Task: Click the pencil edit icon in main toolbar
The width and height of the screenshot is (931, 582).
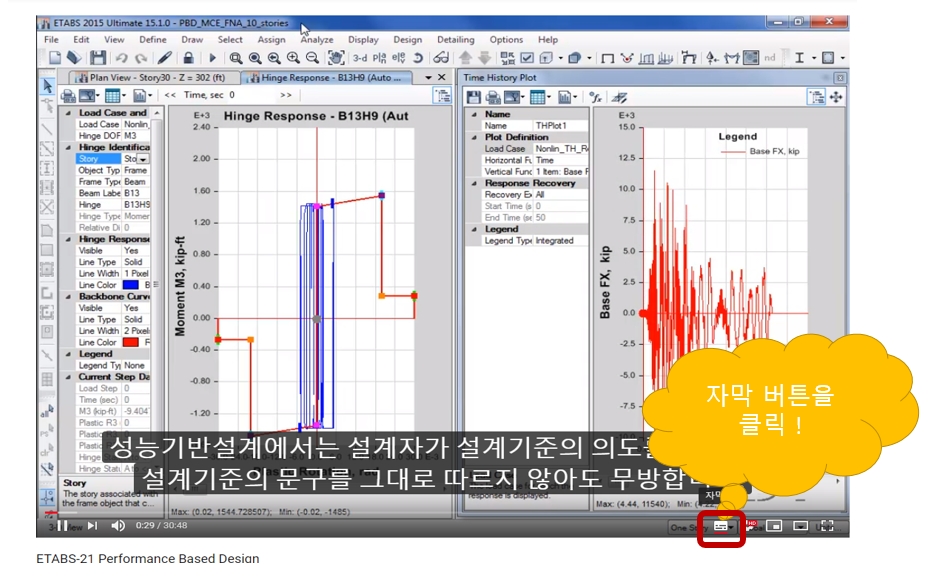Action: [164, 58]
